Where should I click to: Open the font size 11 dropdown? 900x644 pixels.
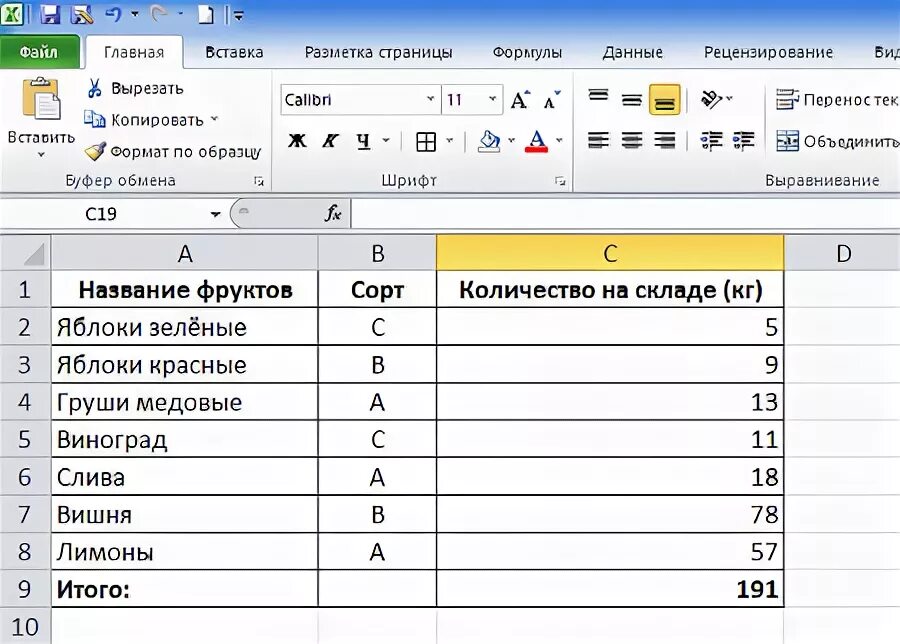pyautogui.click(x=492, y=99)
